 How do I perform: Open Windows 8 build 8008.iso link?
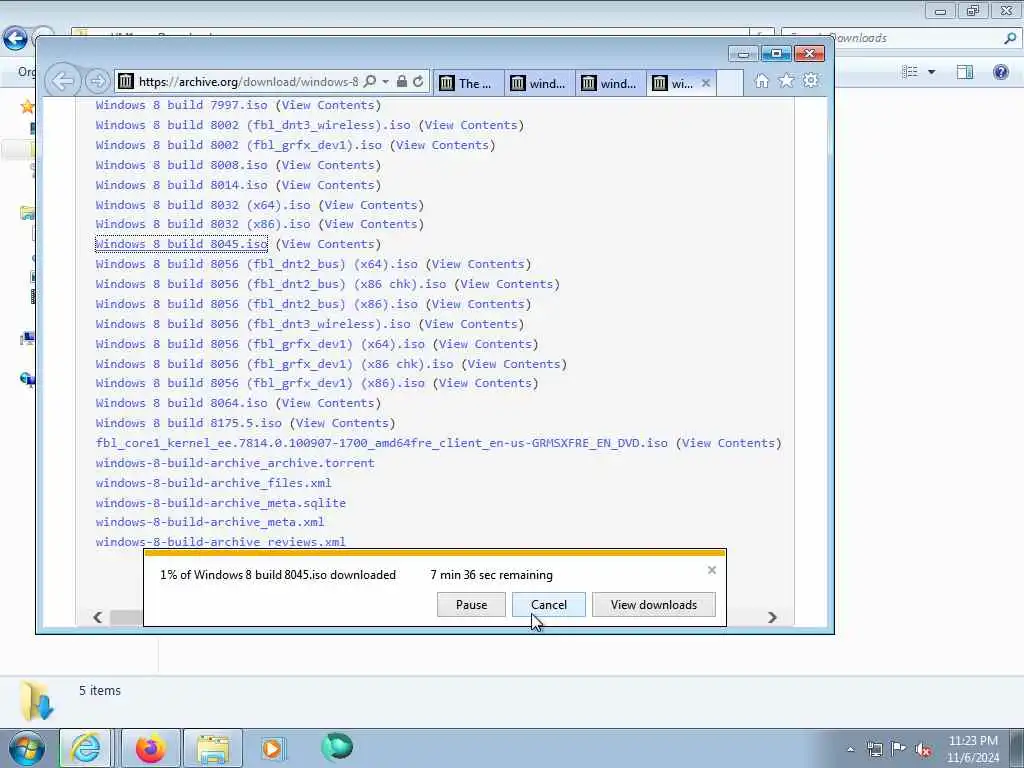tap(182, 165)
